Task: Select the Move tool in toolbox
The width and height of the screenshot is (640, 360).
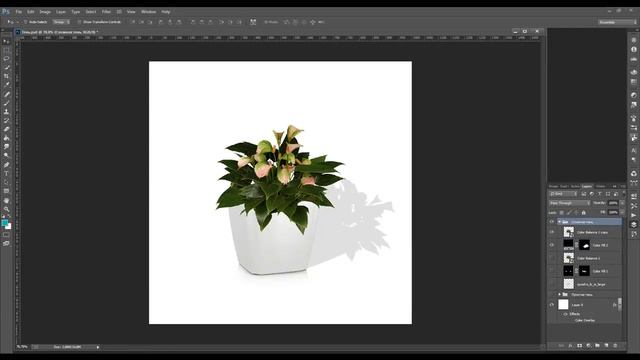Action: pyautogui.click(x=6, y=41)
